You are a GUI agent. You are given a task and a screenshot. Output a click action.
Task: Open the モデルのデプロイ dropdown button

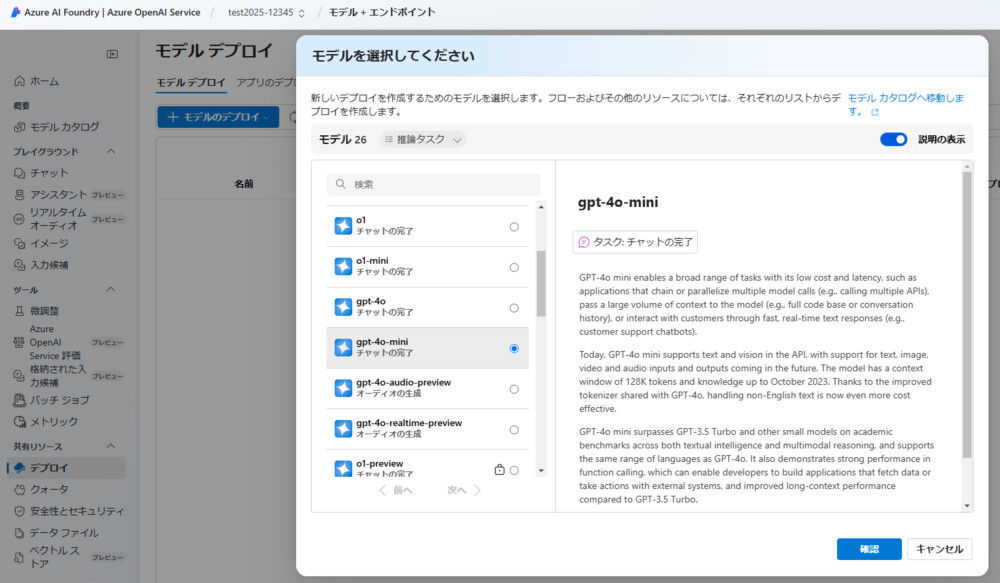(x=218, y=117)
